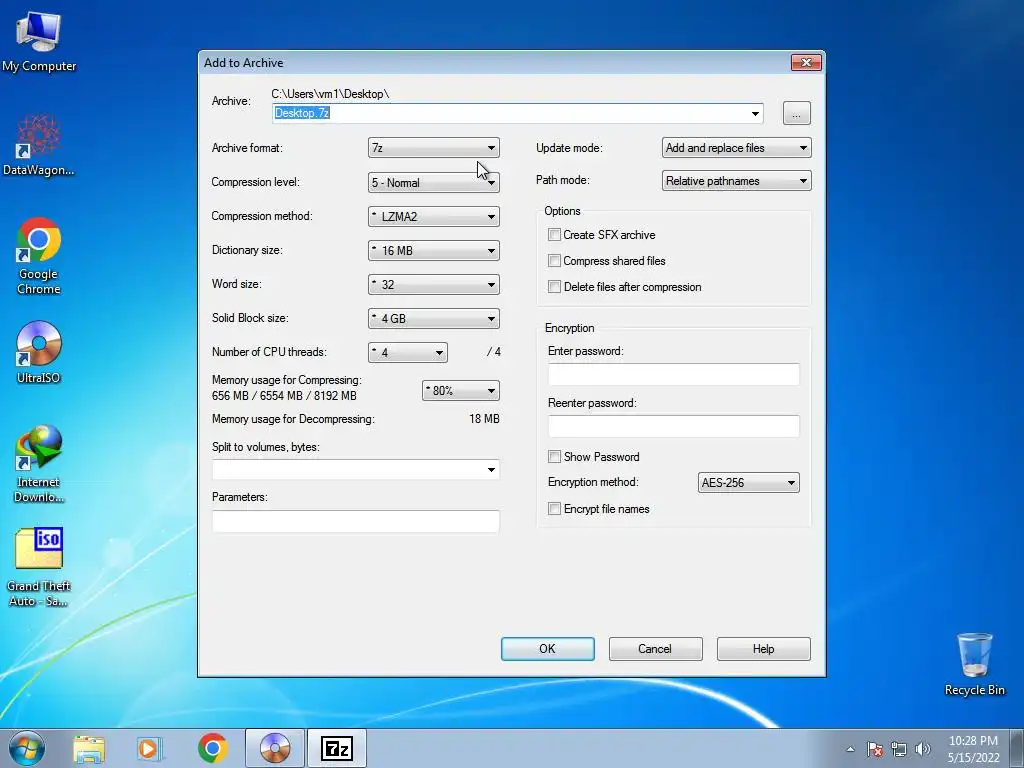Expand Dictionary size dropdown

pyautogui.click(x=434, y=250)
